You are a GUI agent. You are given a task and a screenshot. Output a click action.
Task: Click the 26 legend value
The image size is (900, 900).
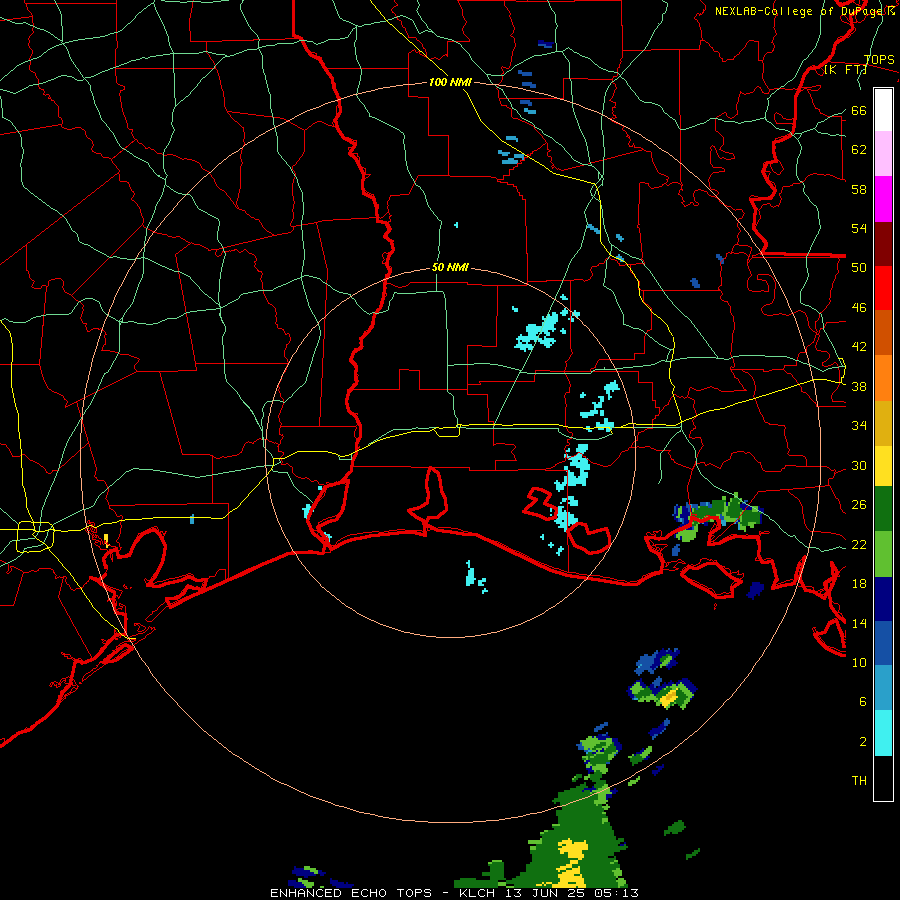point(859,505)
